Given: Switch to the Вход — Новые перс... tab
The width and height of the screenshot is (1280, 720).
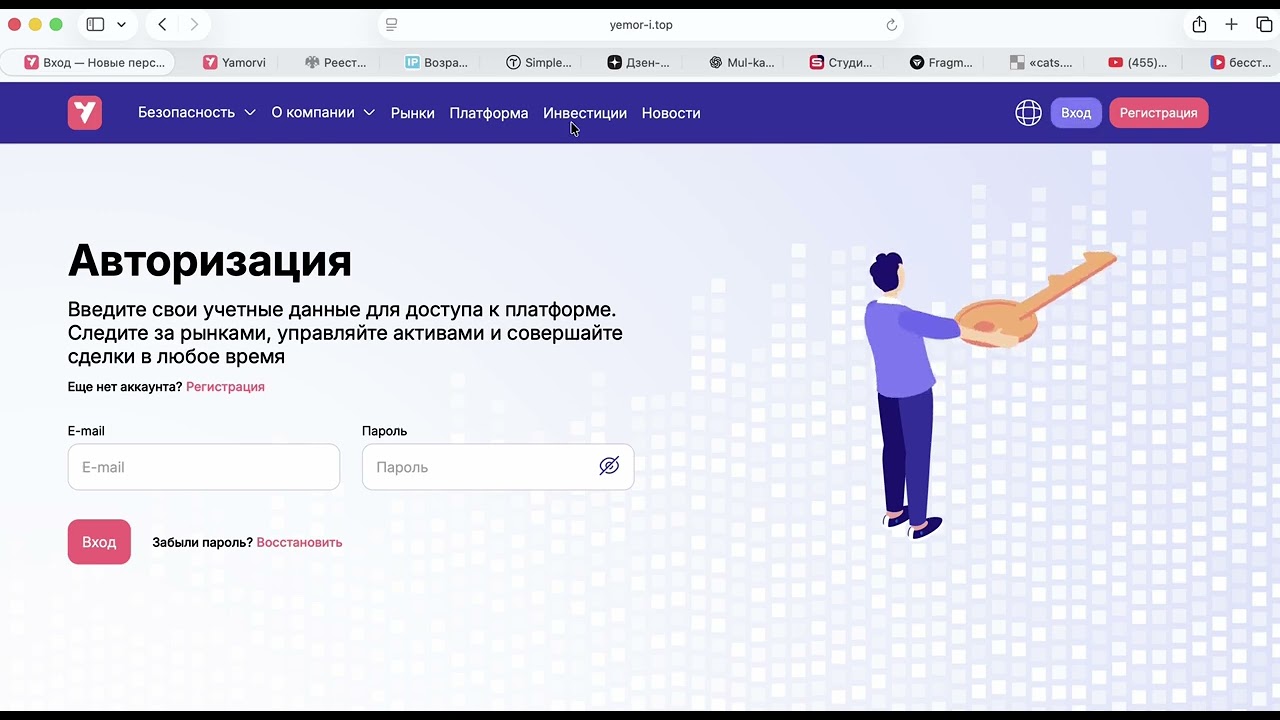Looking at the screenshot, I should click(88, 62).
